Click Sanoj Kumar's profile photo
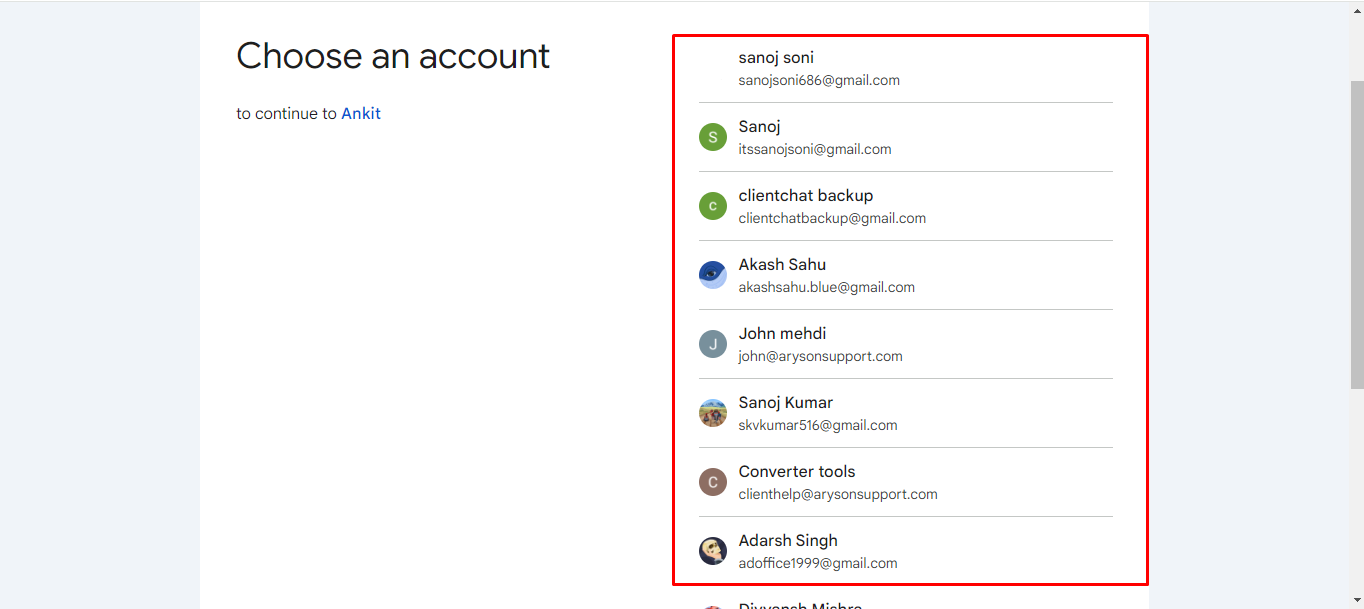1364x609 pixels. pyautogui.click(x=712, y=413)
